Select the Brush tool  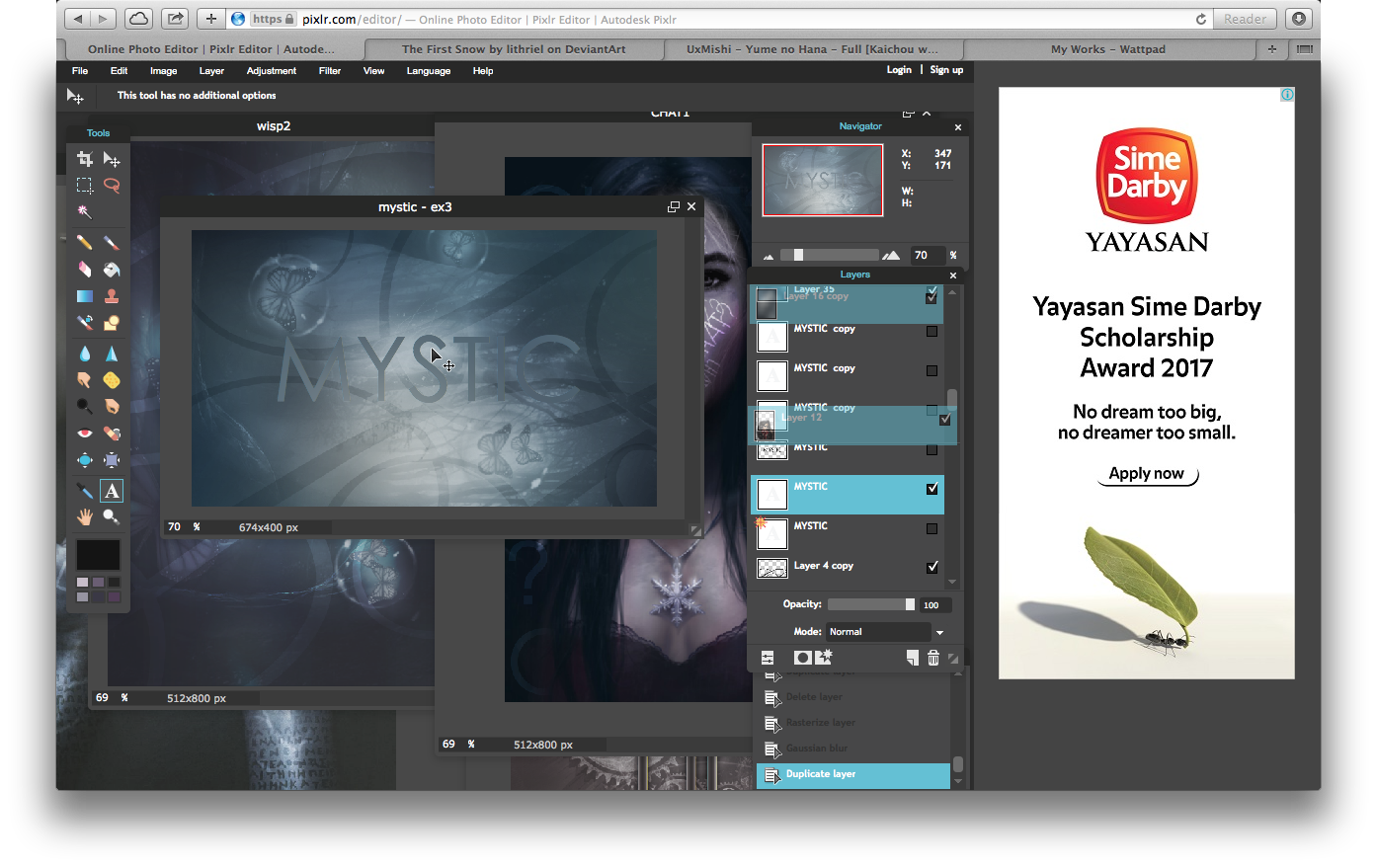[112, 243]
